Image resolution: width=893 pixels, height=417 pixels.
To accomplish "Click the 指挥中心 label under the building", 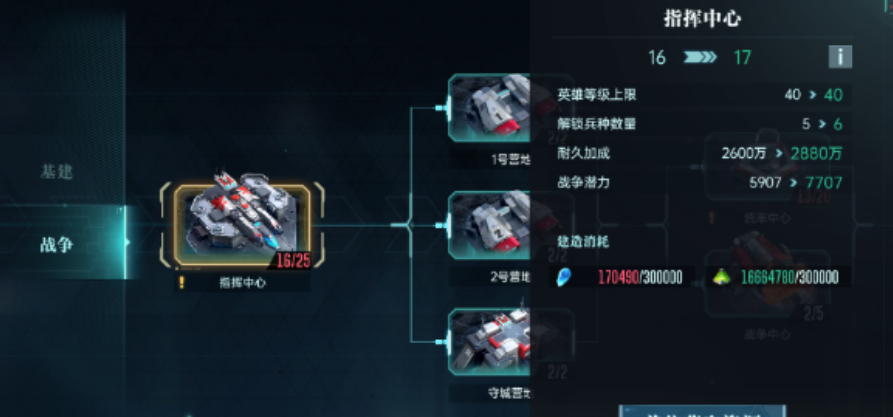I will click(243, 283).
